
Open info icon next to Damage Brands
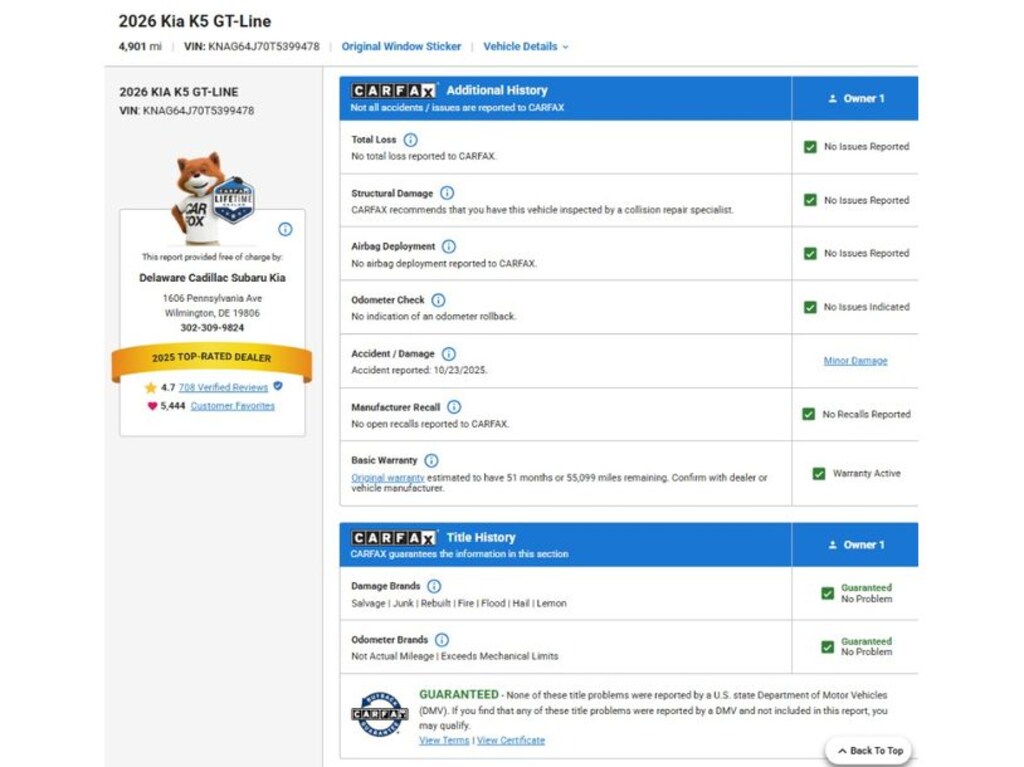[434, 586]
